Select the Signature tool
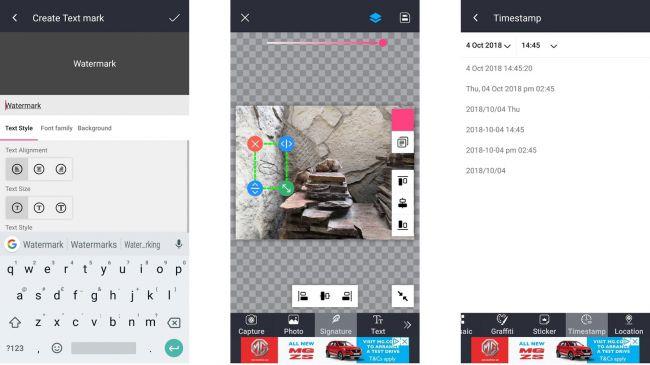The width and height of the screenshot is (650, 365). pyautogui.click(x=336, y=325)
